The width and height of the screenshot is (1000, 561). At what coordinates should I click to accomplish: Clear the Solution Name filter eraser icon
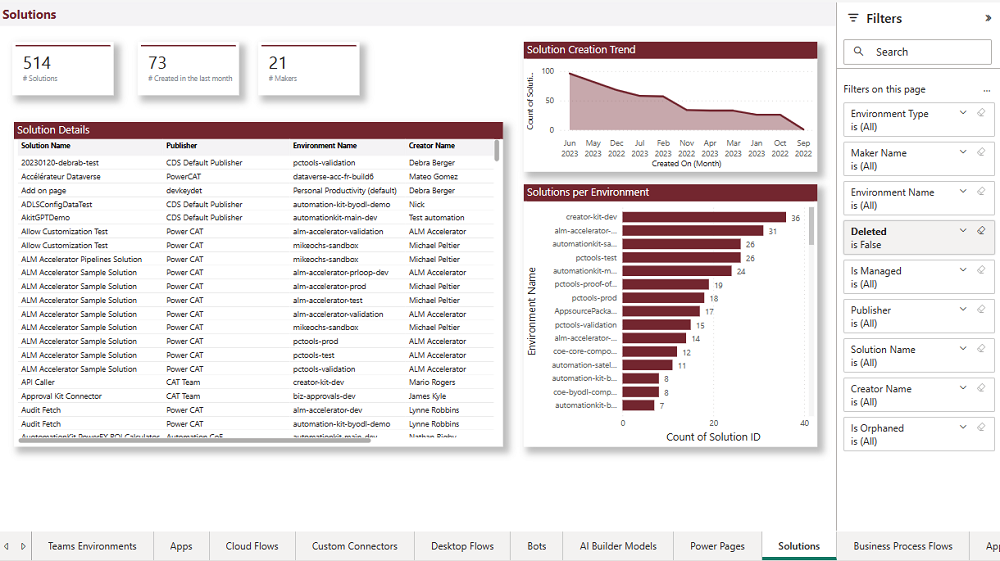pos(981,349)
